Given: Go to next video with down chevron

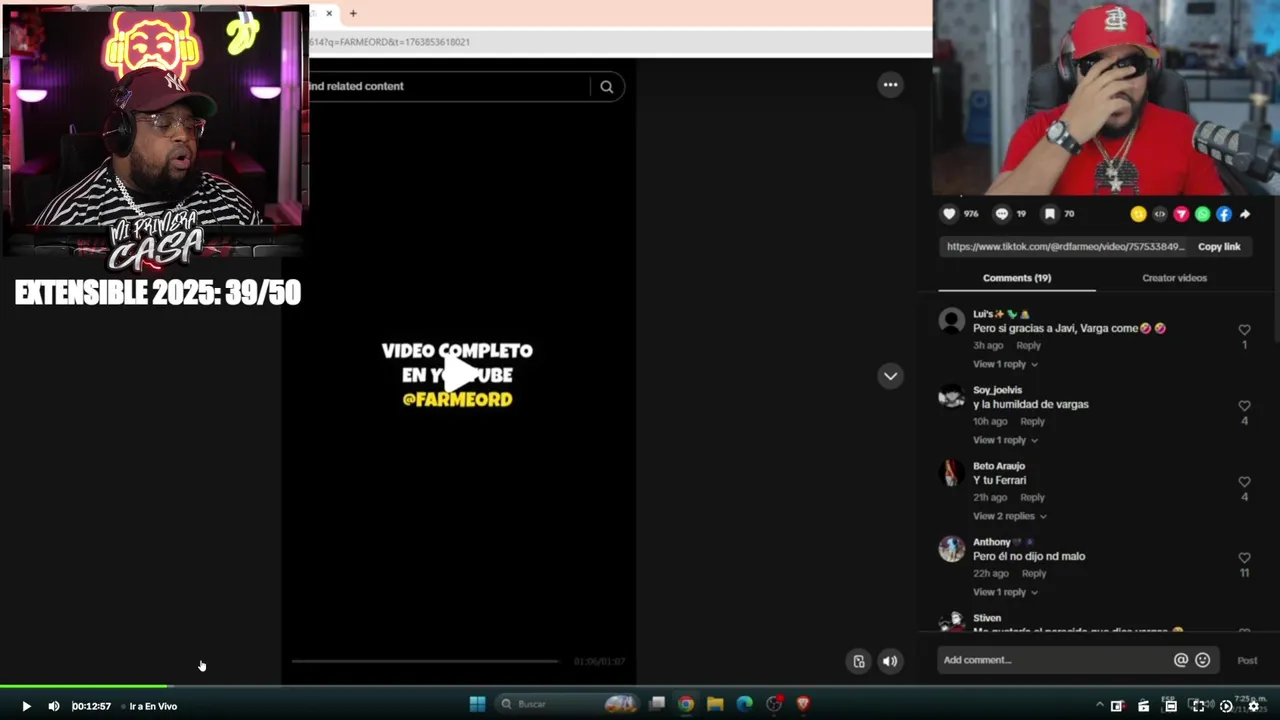Looking at the screenshot, I should [890, 376].
